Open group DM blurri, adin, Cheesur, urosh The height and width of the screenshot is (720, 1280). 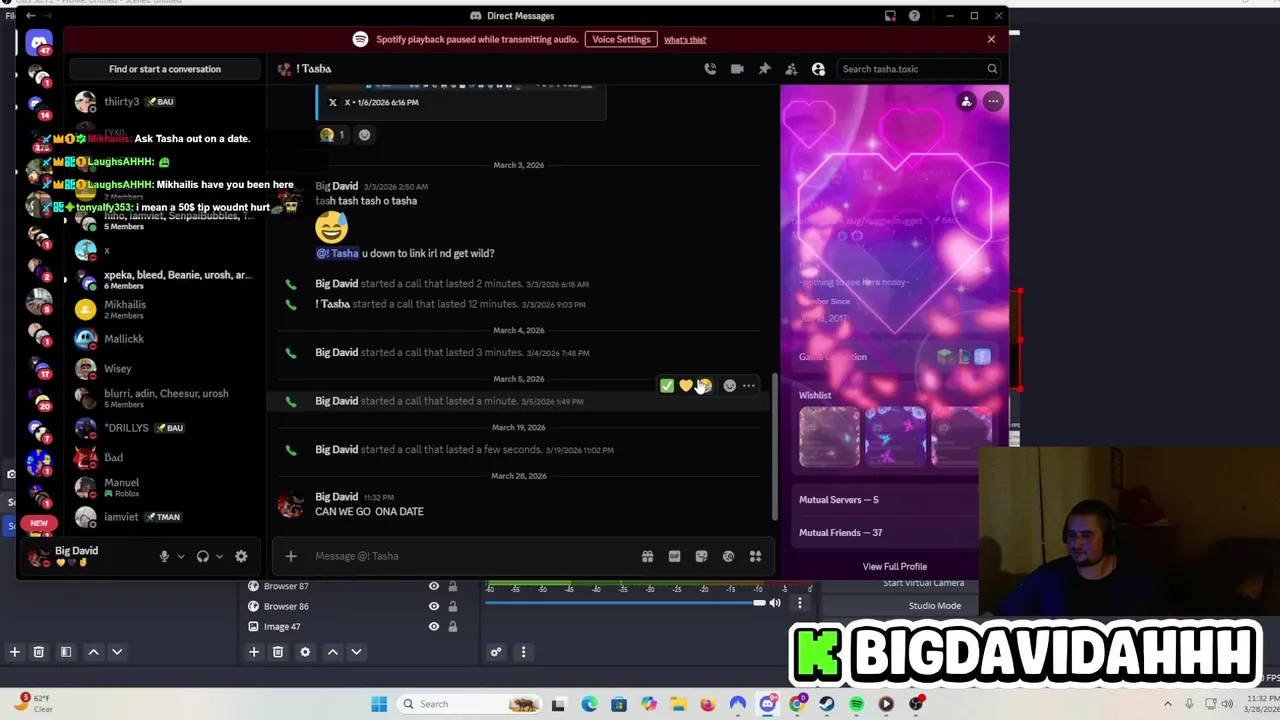165,398
